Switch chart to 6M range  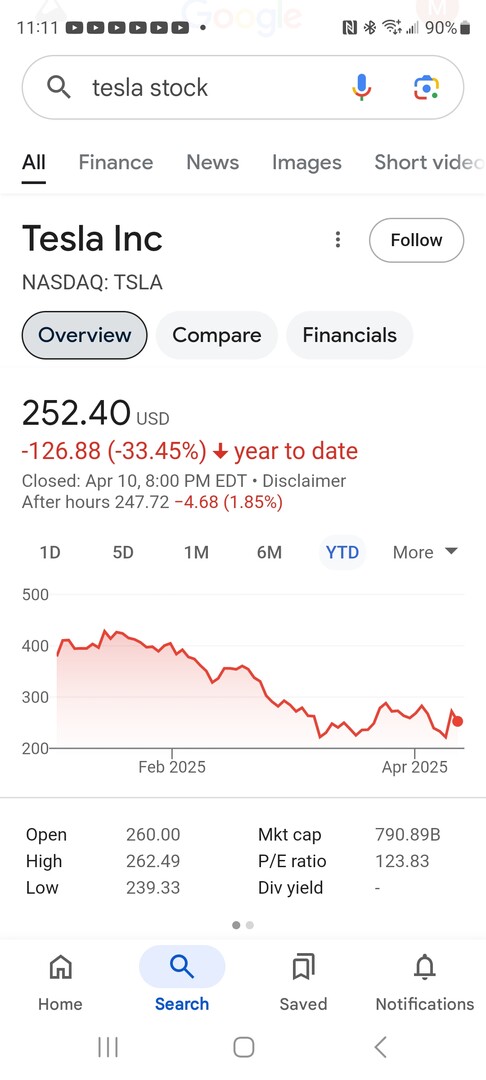pos(269,552)
